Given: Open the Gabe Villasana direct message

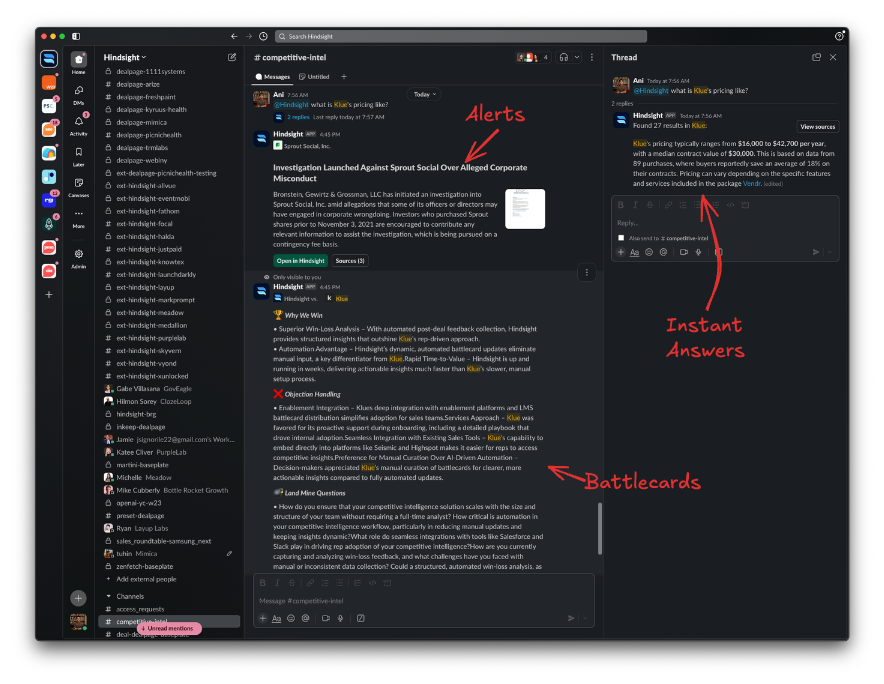Looking at the screenshot, I should (169, 389).
